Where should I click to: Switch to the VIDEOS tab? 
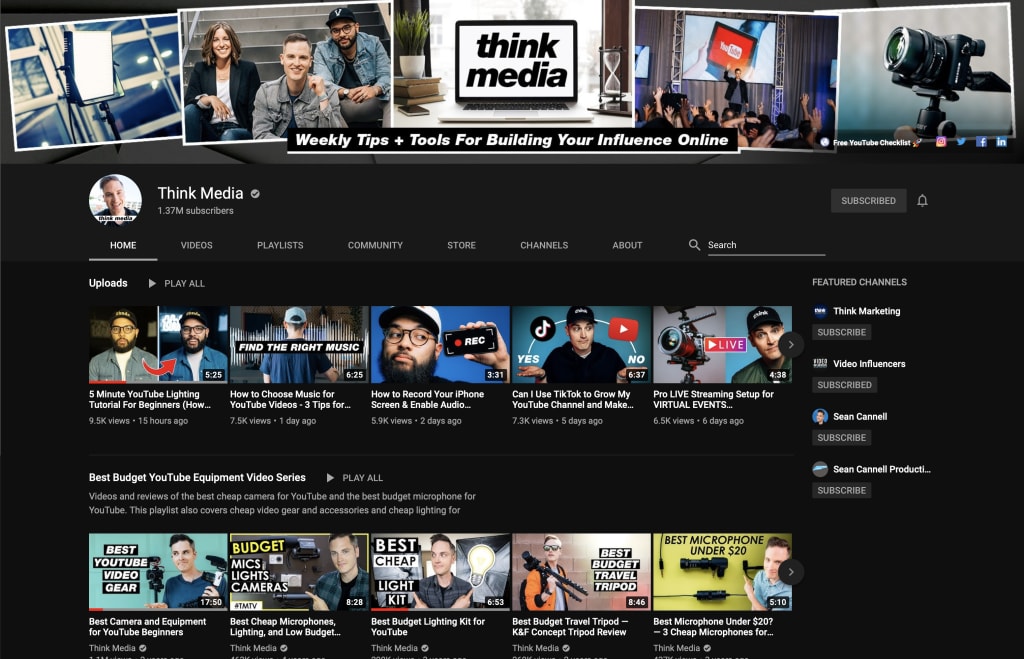tap(197, 245)
